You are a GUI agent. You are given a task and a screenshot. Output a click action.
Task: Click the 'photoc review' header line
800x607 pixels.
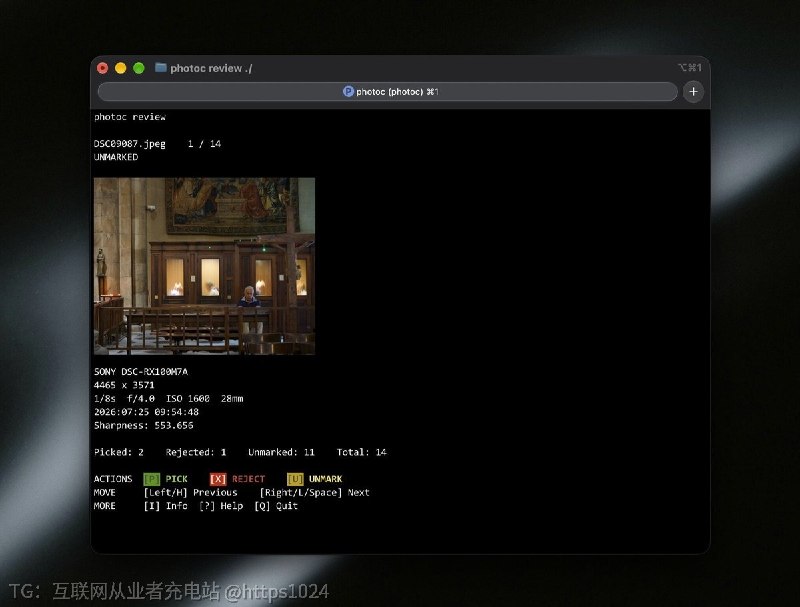click(x=130, y=117)
